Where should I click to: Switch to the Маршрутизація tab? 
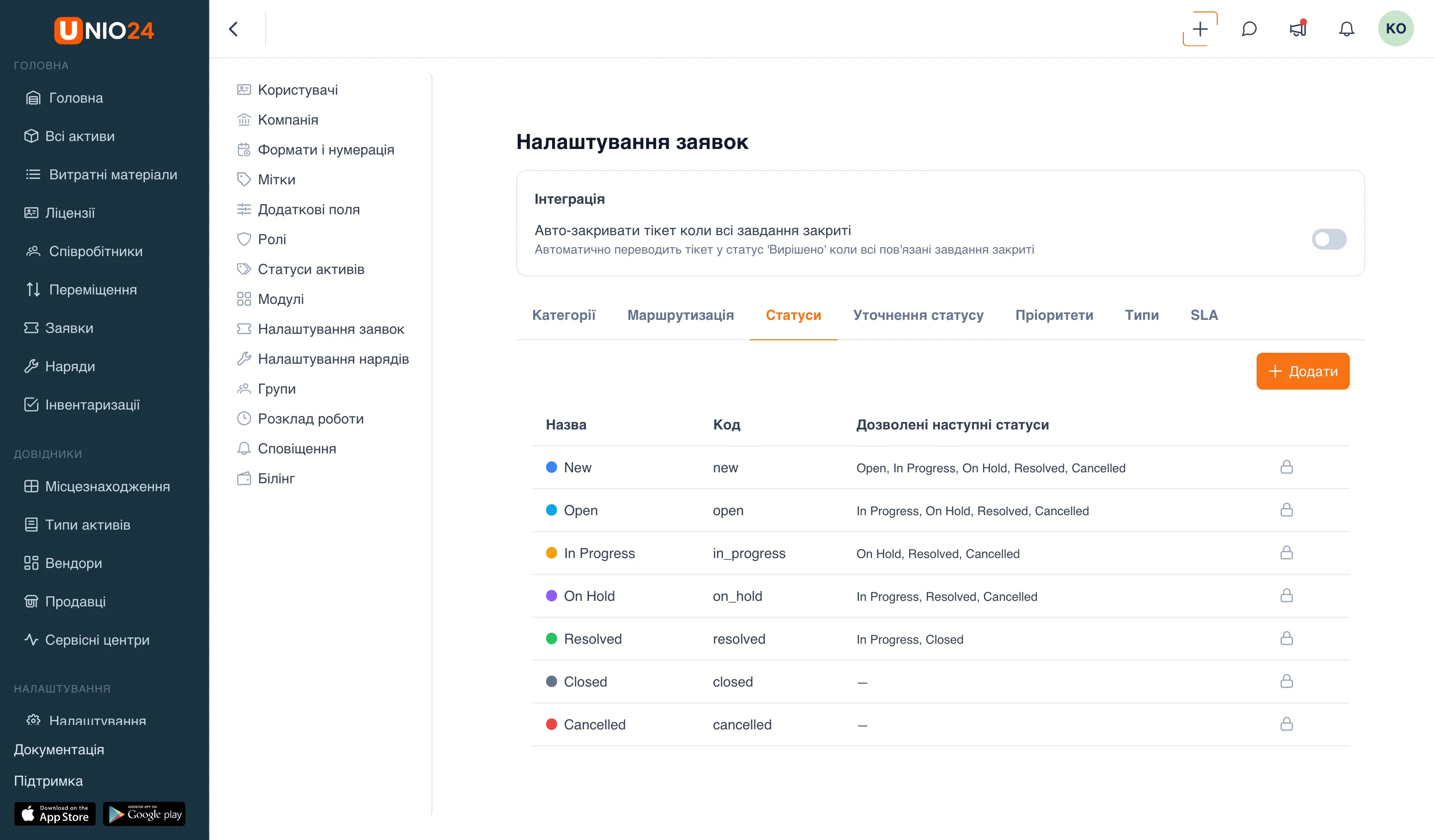point(681,315)
